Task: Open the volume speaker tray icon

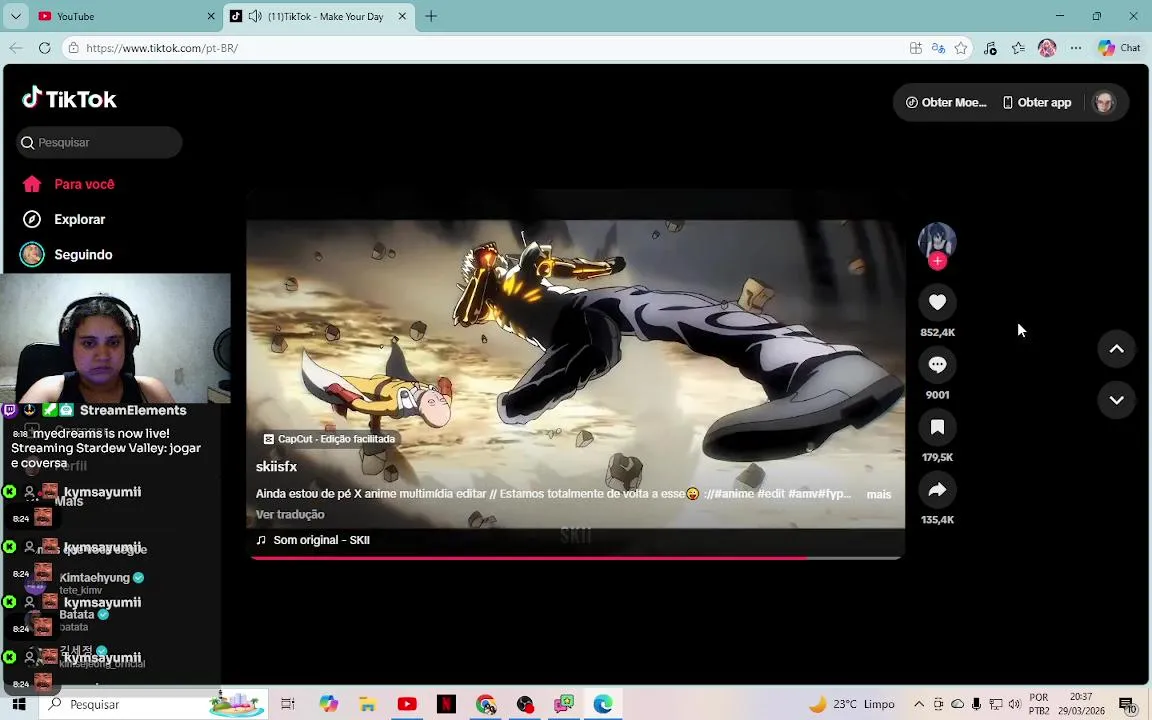Action: (1015, 704)
